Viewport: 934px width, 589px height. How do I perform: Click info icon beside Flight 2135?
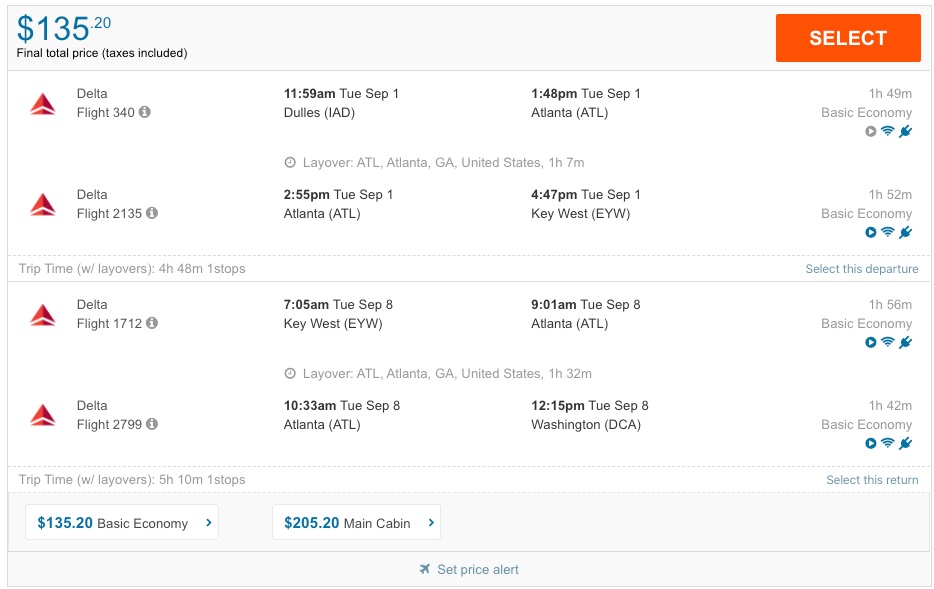point(152,214)
